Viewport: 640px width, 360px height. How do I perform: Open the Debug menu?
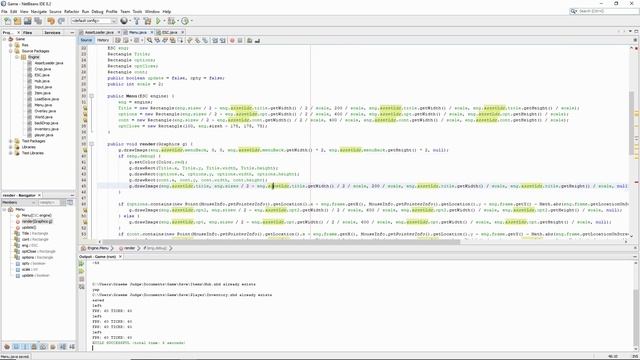[97, 11]
